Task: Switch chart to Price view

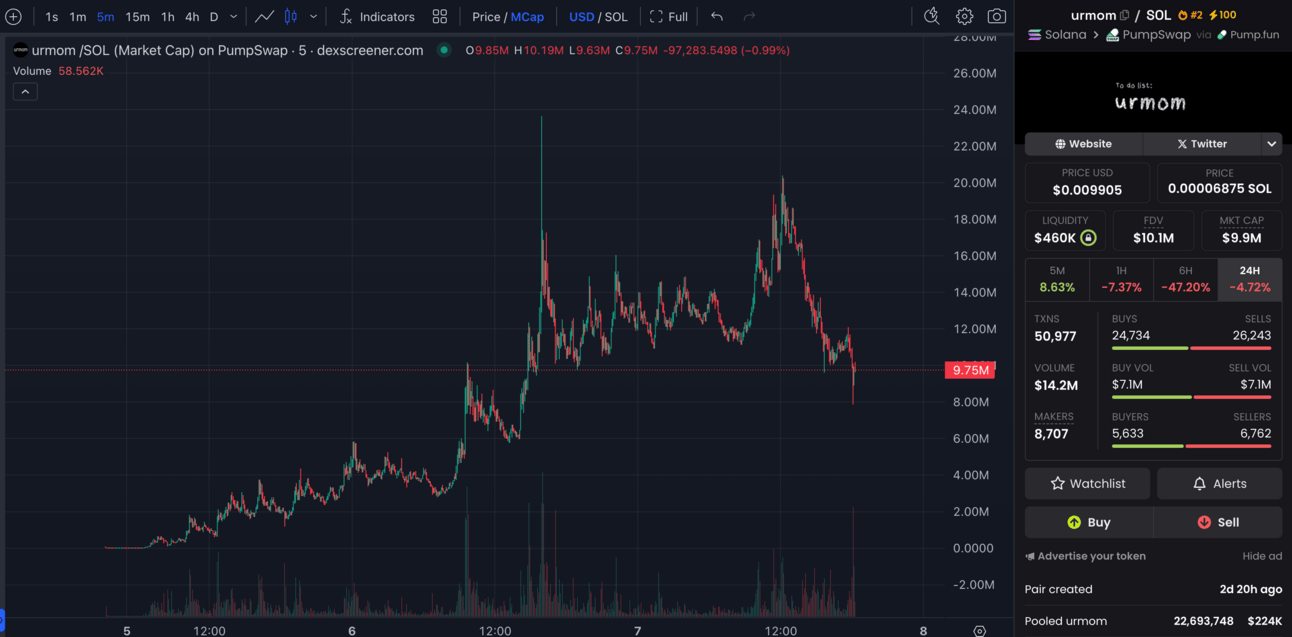Action: click(x=486, y=17)
